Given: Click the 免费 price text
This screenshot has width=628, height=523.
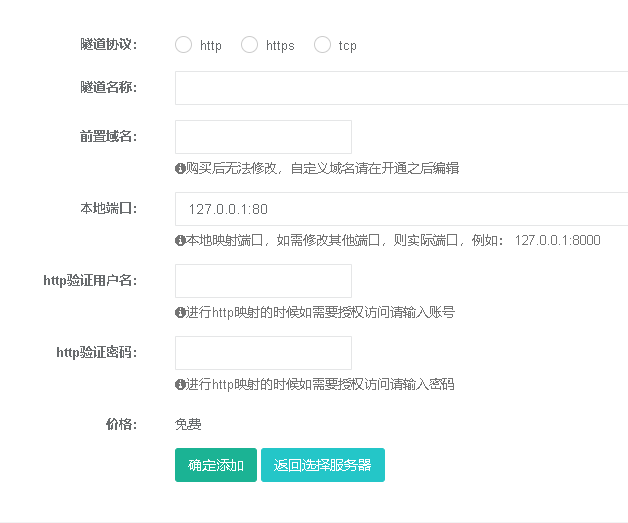Looking at the screenshot, I should tap(188, 424).
